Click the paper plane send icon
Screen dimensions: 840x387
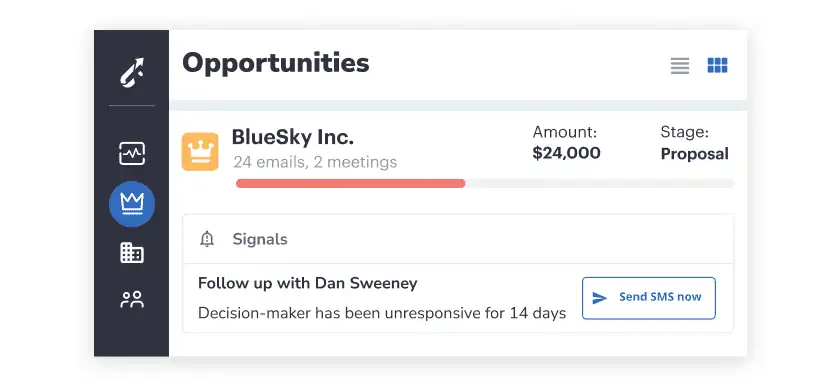coord(599,298)
